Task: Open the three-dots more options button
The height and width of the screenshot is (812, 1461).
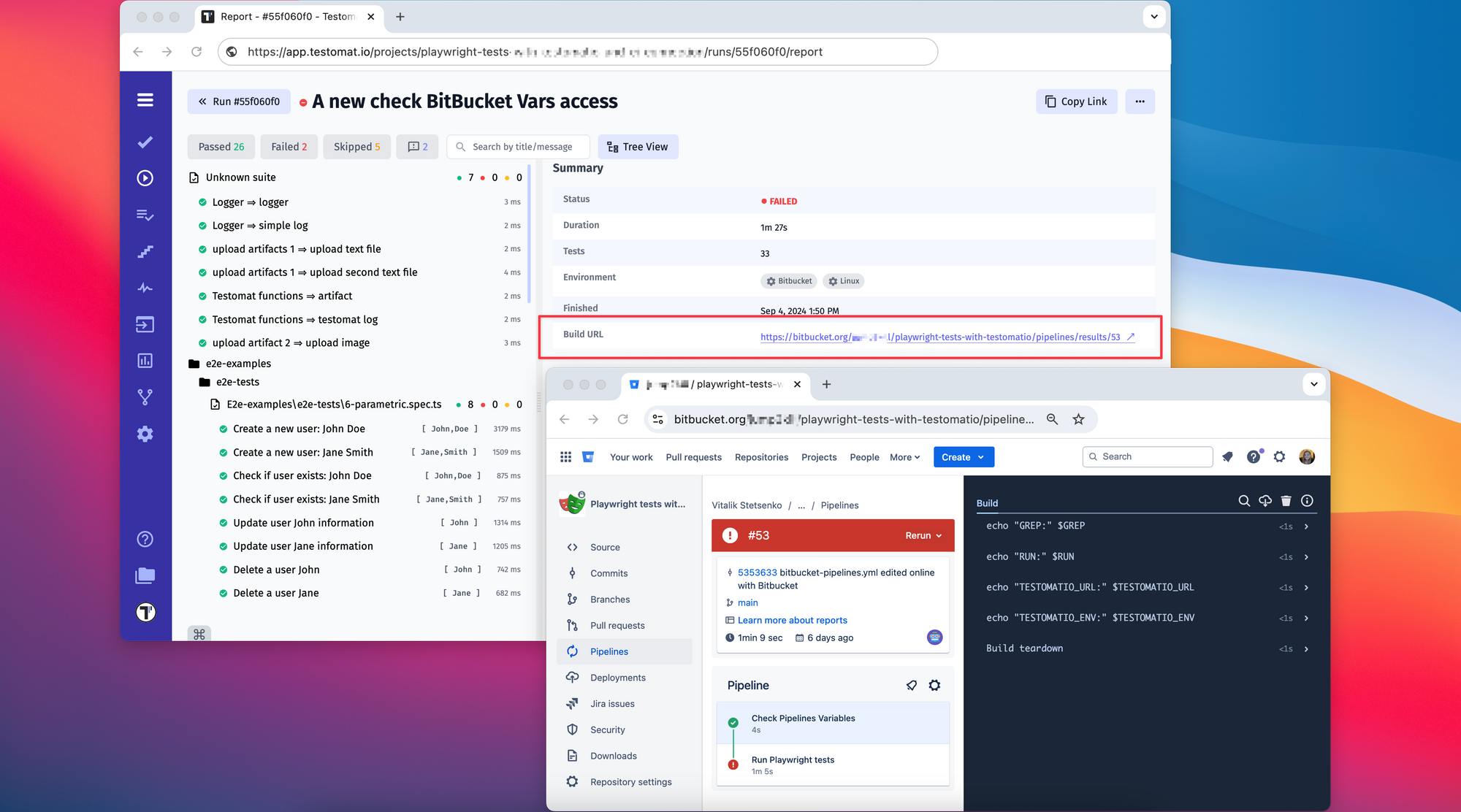Action: point(1140,101)
